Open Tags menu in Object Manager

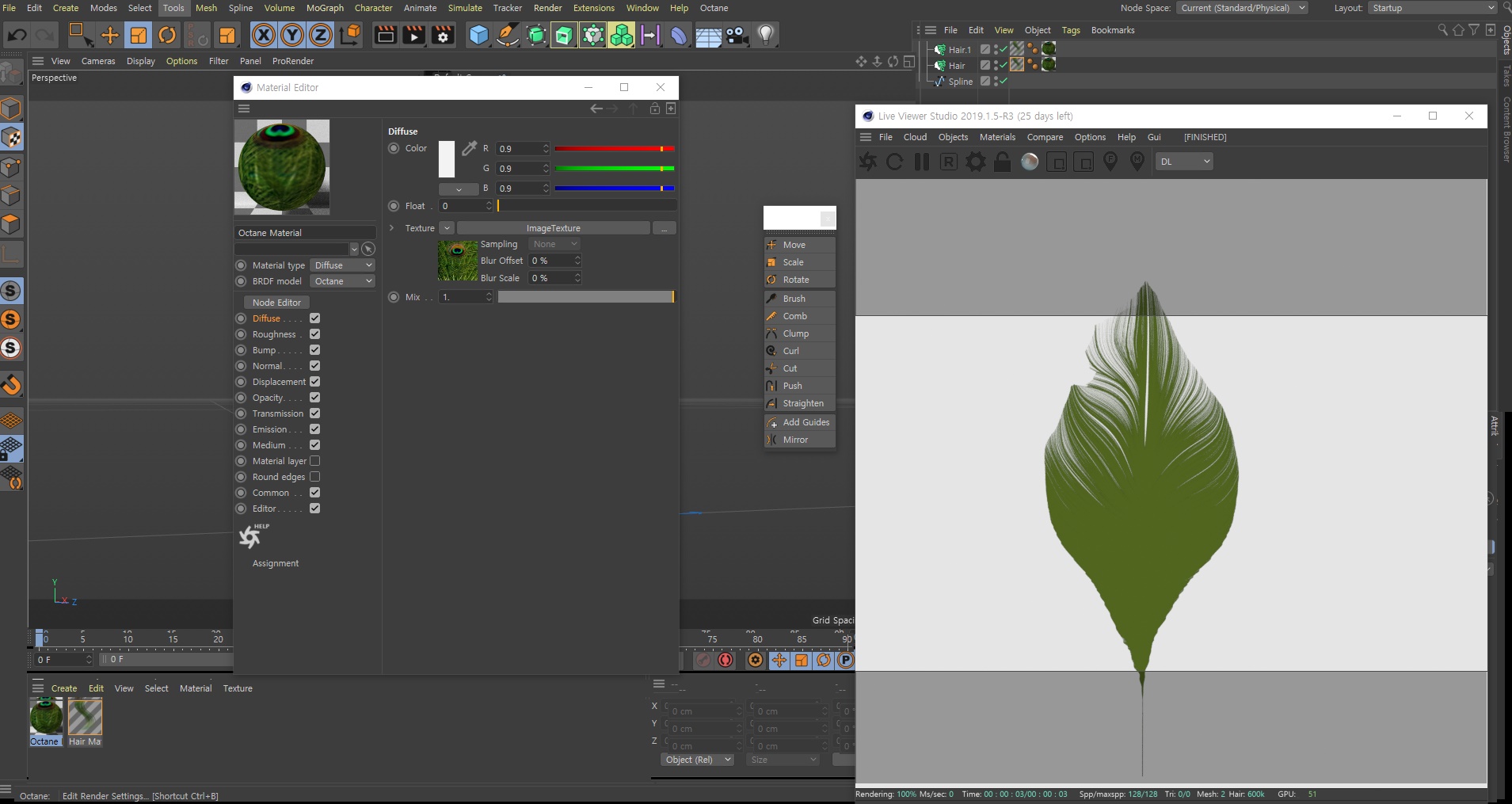coord(1071,30)
